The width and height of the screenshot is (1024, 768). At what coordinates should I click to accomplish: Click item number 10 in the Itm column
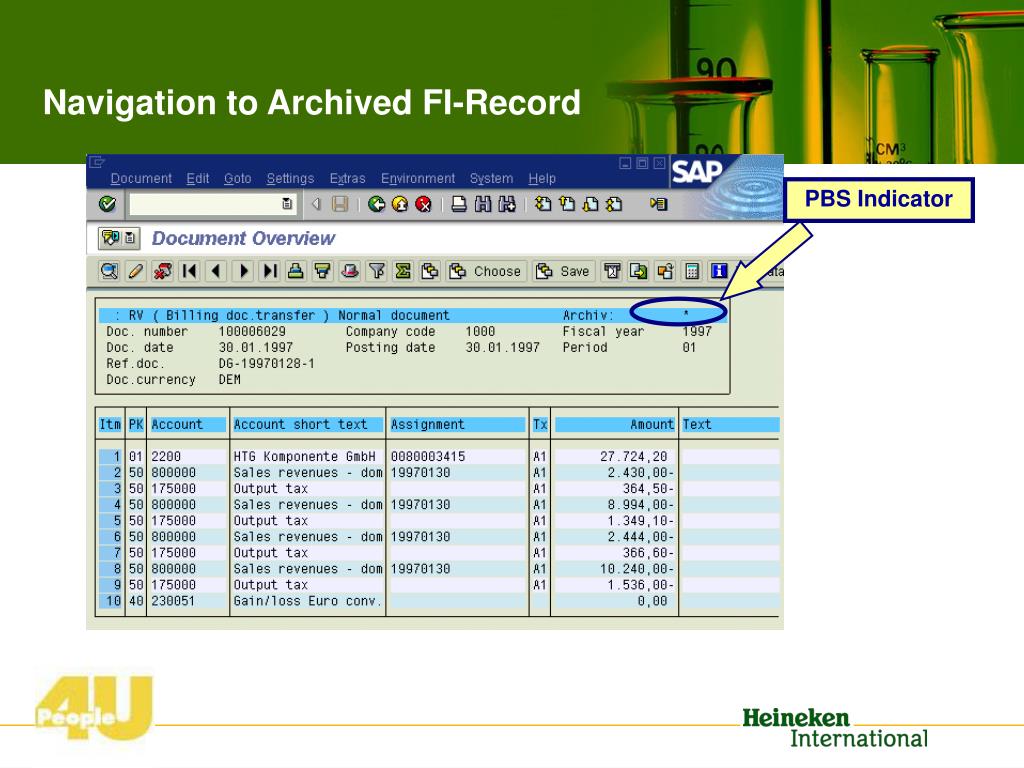click(x=113, y=601)
